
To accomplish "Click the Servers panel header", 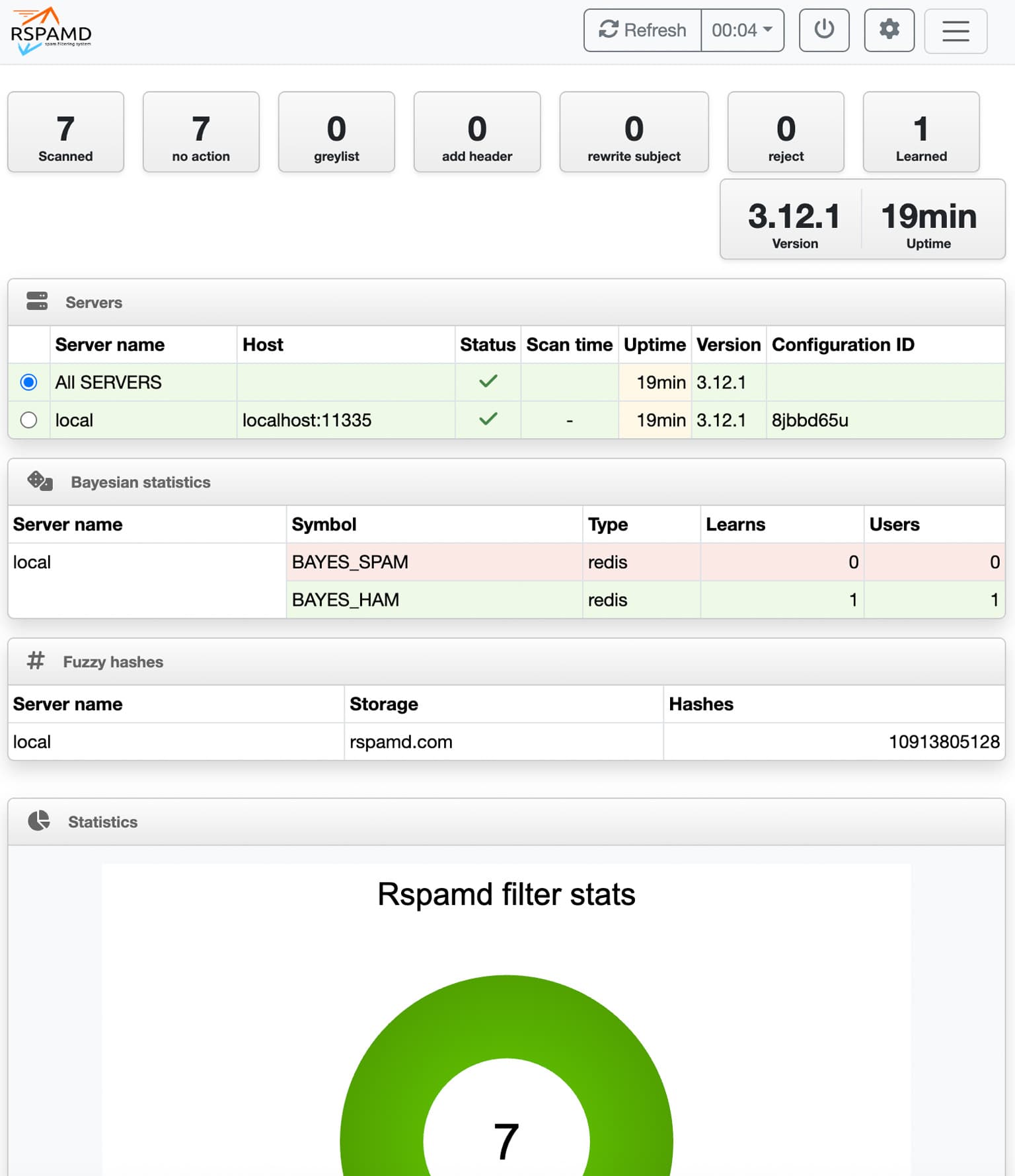I will tap(506, 303).
